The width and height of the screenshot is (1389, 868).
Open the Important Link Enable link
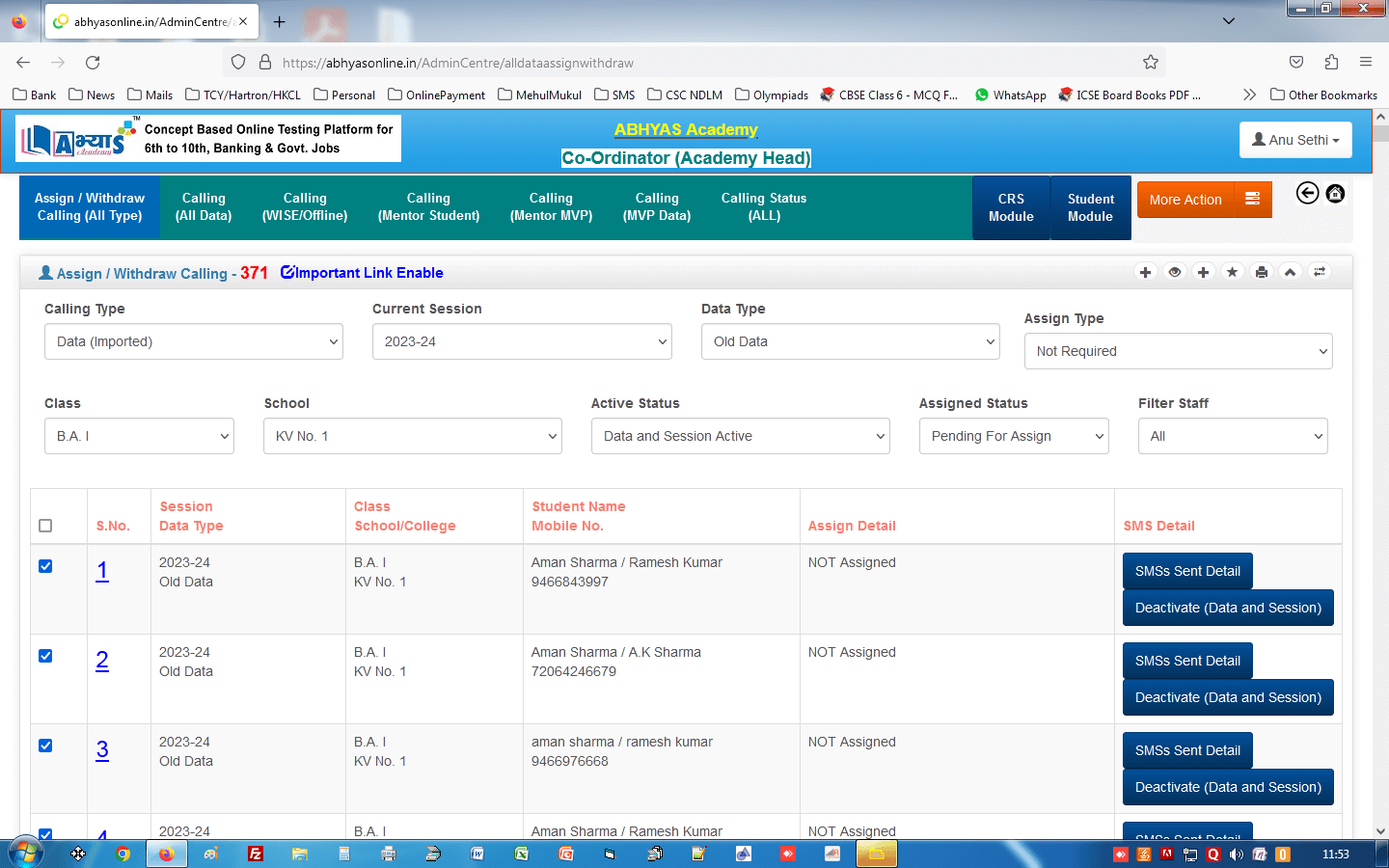coord(362,273)
